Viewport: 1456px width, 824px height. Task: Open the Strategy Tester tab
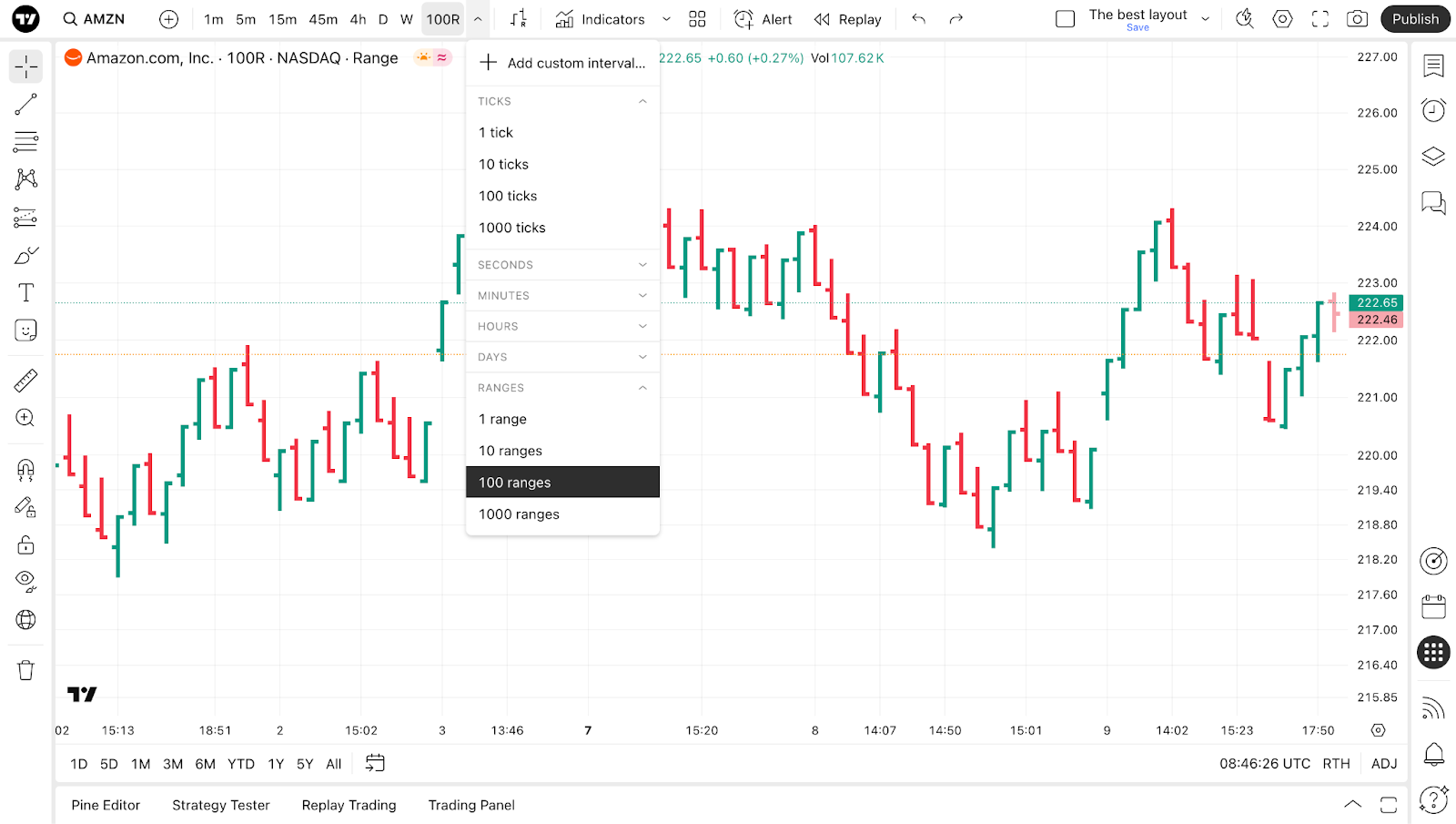(x=221, y=805)
